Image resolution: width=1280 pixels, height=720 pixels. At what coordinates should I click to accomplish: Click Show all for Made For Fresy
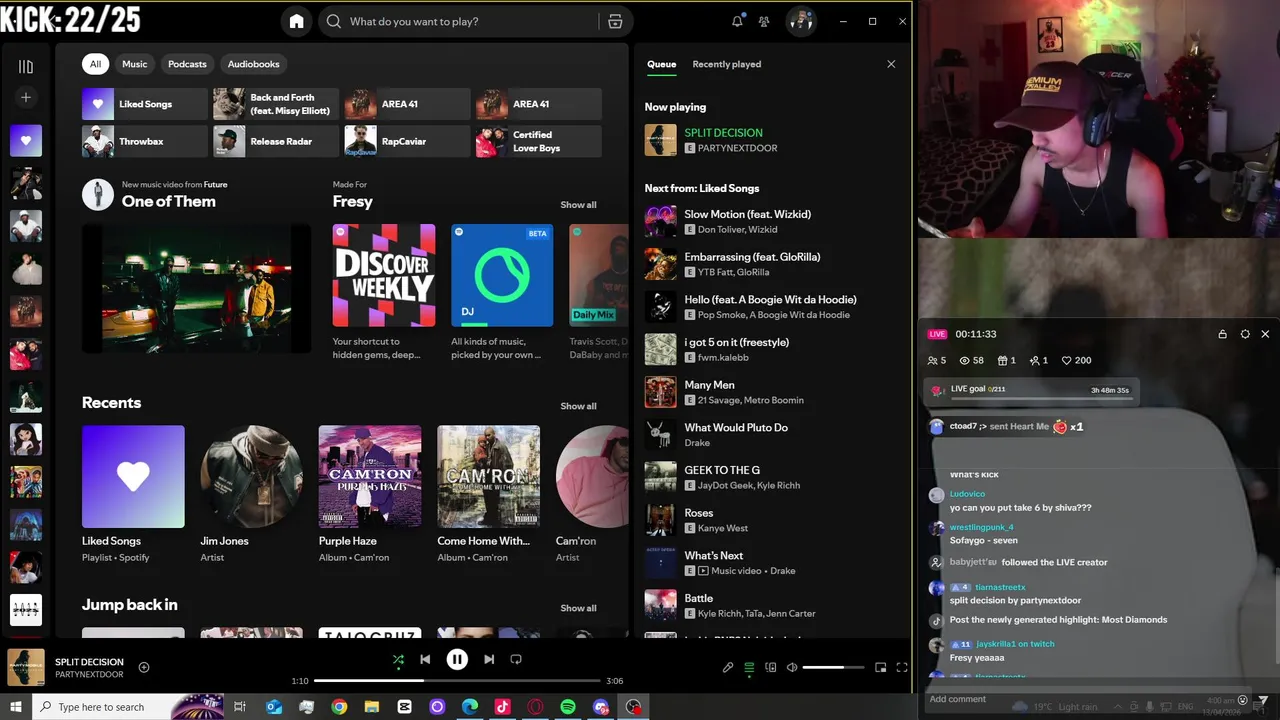578,205
